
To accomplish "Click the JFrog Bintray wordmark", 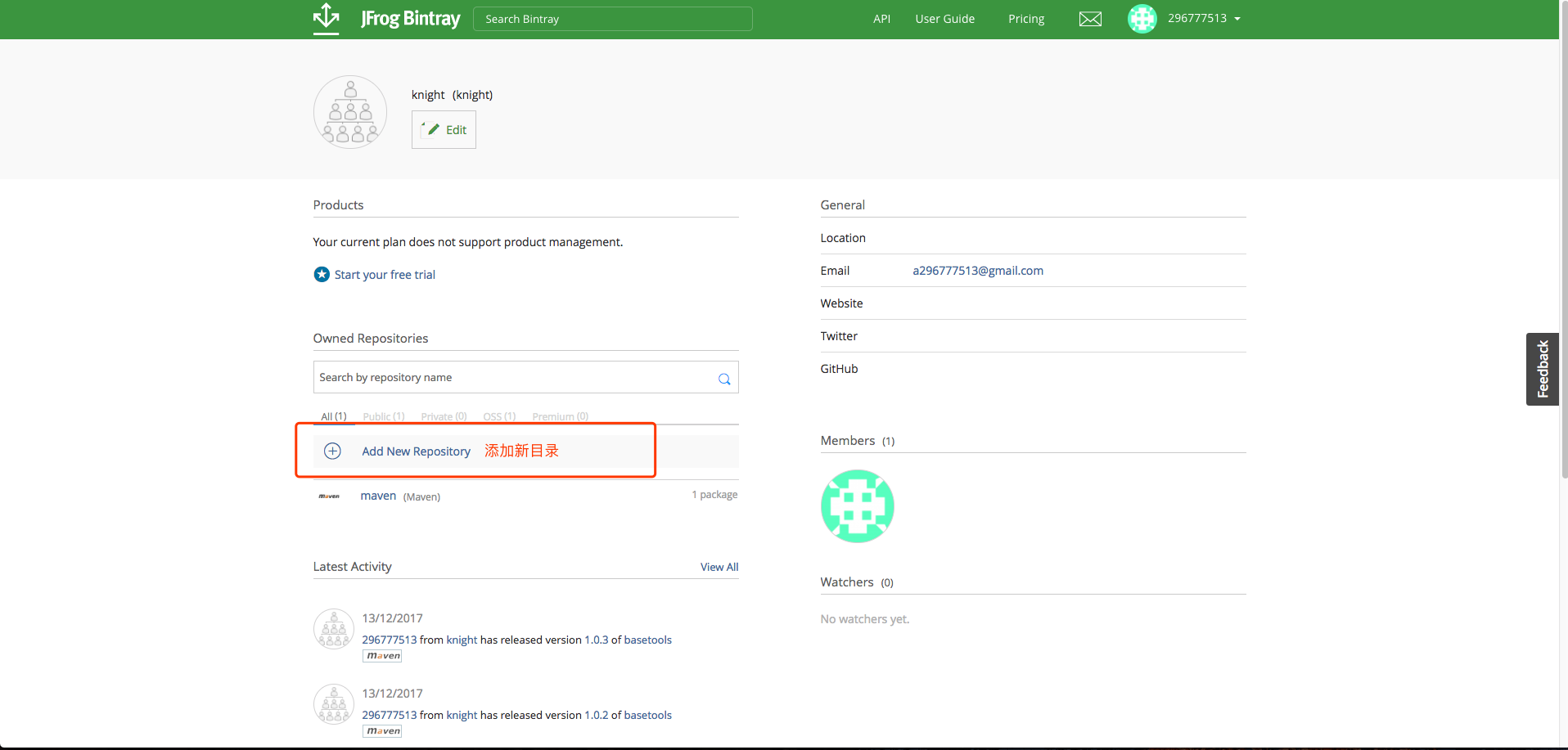I will (x=411, y=18).
